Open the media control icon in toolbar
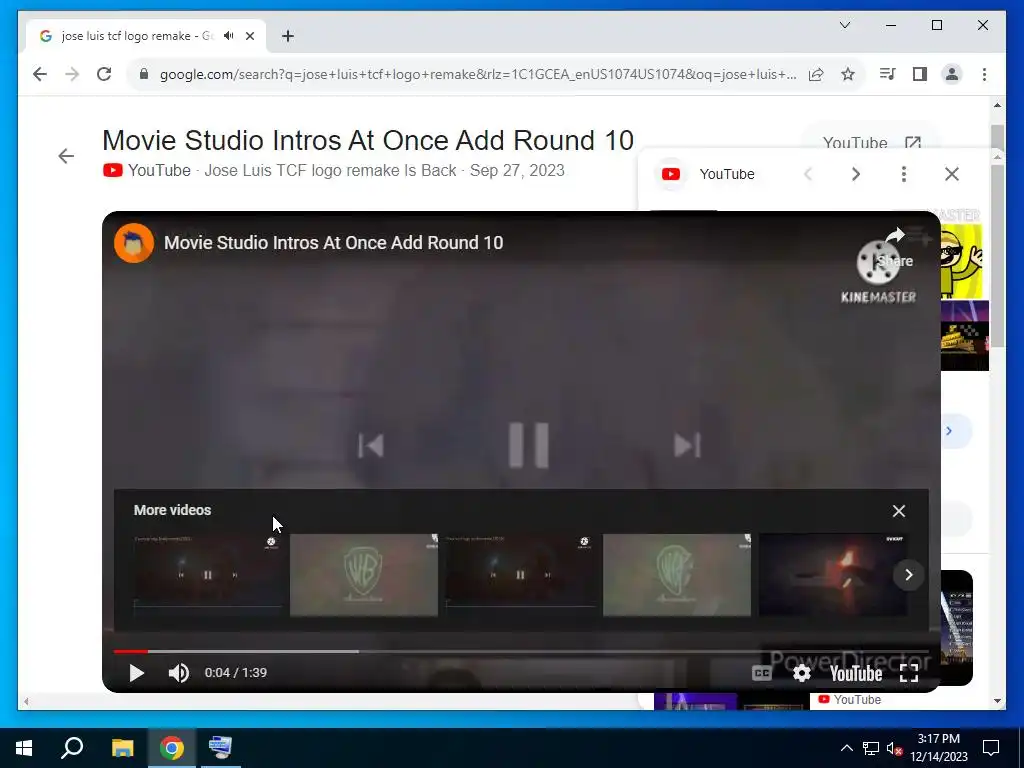Image resolution: width=1024 pixels, height=768 pixels. 887,74
